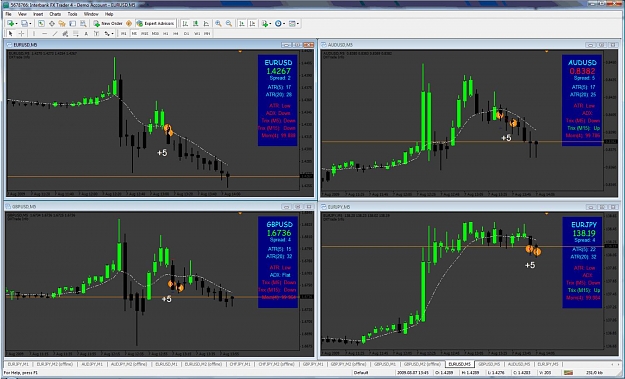Zoom out on the chart
625x379 pixels.
click(229, 24)
